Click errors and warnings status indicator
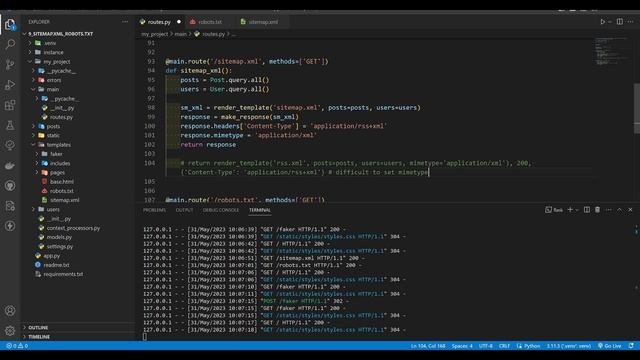 click(x=17, y=346)
